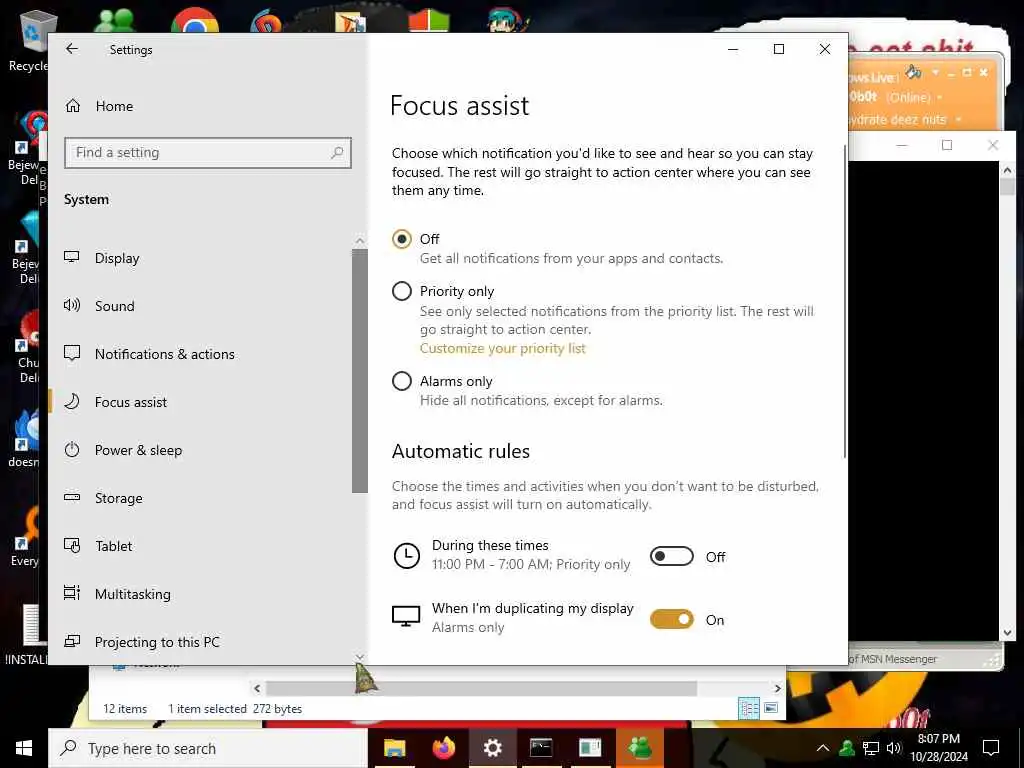Switch to Command Prompt in the taskbar
Image resolution: width=1024 pixels, height=768 pixels.
click(541, 748)
